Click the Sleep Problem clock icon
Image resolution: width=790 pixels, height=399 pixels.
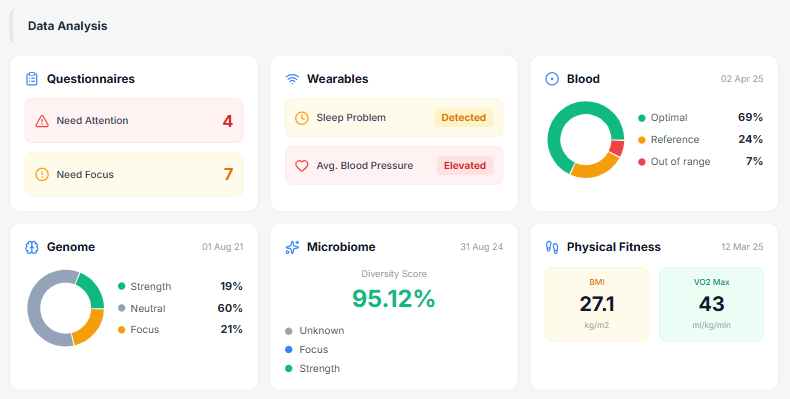point(302,118)
